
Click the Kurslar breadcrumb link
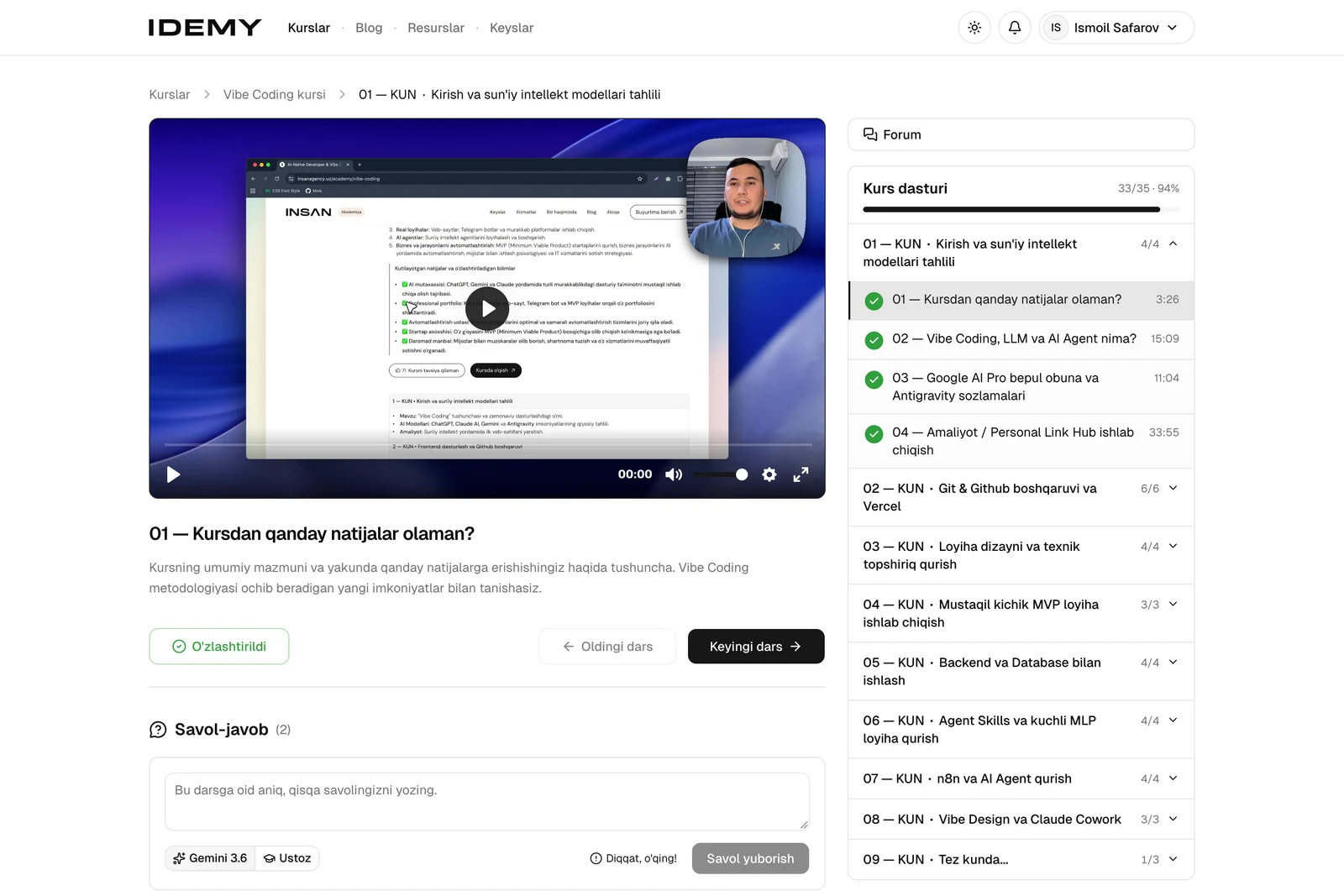click(170, 95)
